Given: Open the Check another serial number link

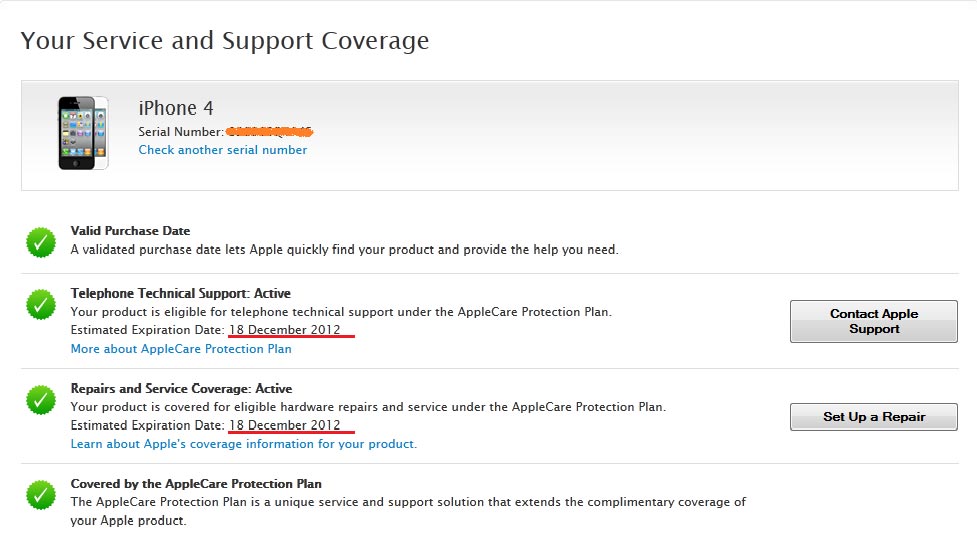Looking at the screenshot, I should point(223,150).
